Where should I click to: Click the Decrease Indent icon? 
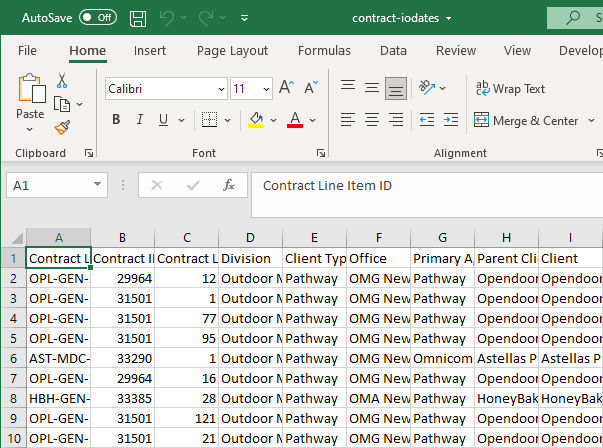(426, 120)
